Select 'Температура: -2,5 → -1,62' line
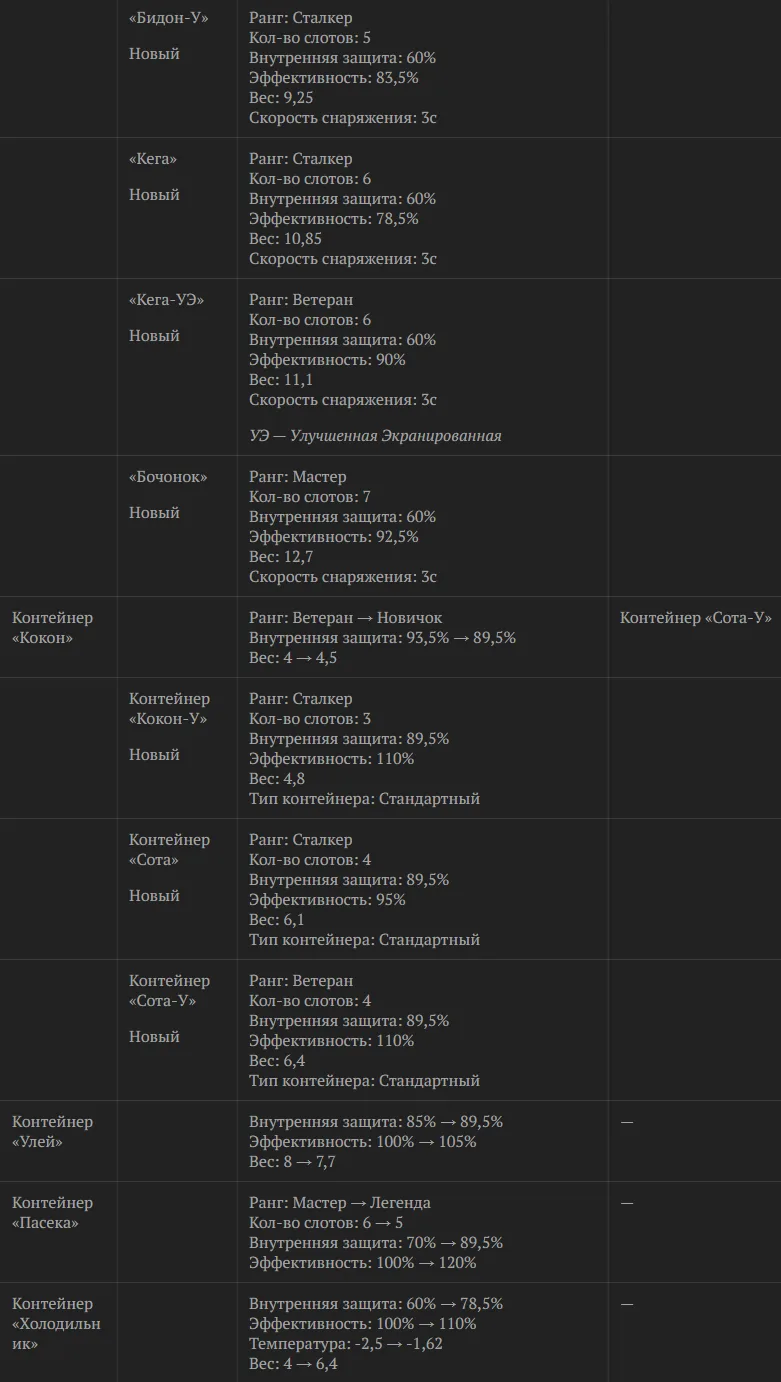The height and width of the screenshot is (1382, 781). (346, 1344)
